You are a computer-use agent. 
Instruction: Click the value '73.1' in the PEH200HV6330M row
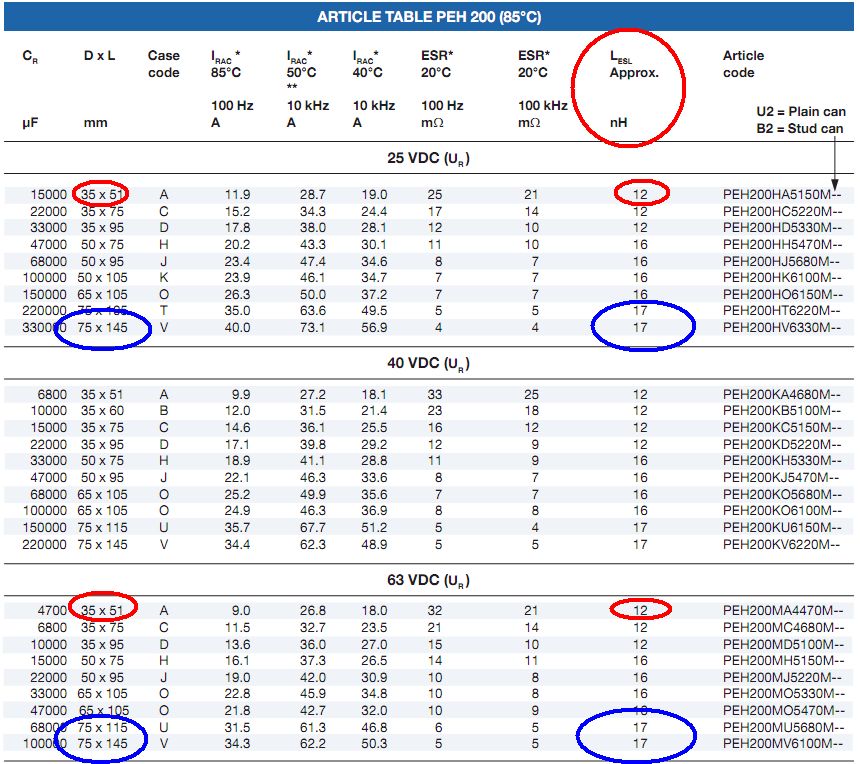coord(312,327)
